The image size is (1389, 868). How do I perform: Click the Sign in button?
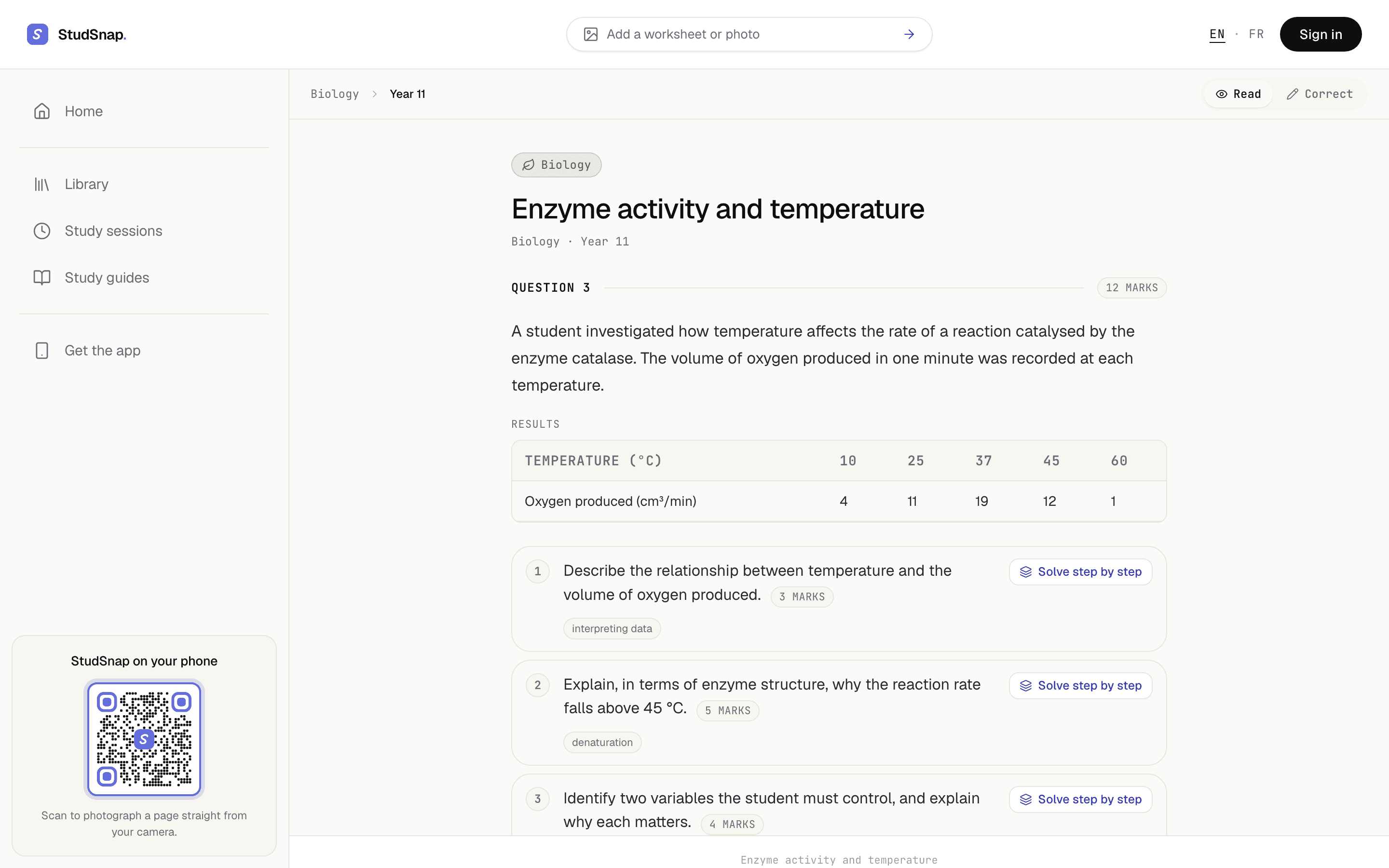point(1320,34)
